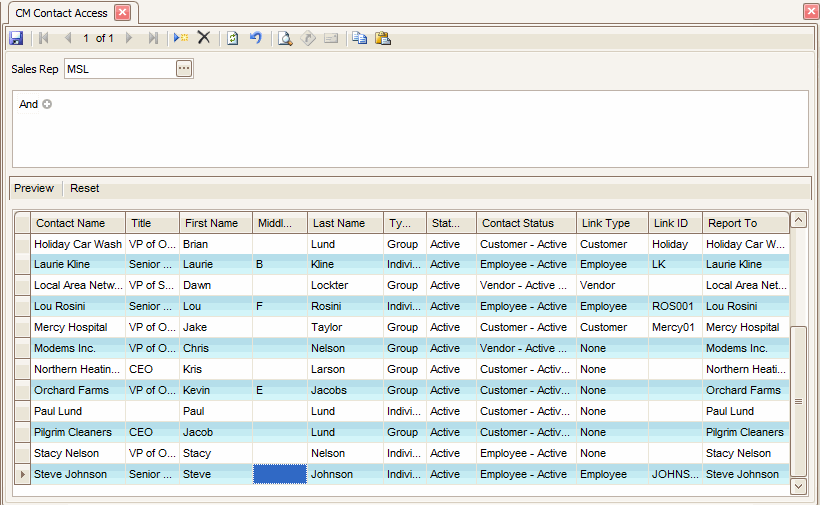This screenshot has width=820, height=505.
Task: Add a filter condition with plus icon
Action: pyautogui.click(x=47, y=104)
